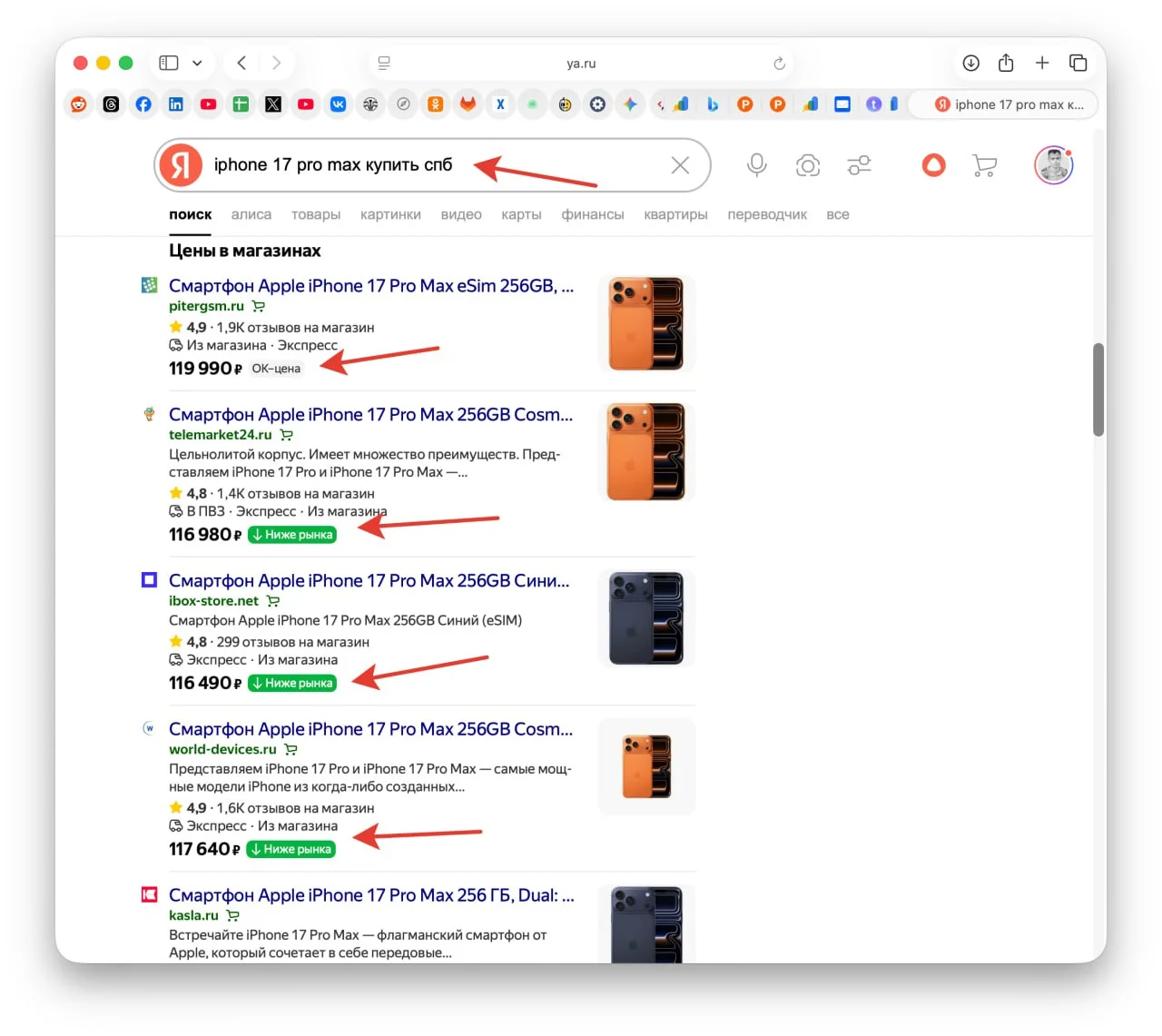Expand the sidebar dropdown chevron
1162x1036 pixels.
click(197, 63)
